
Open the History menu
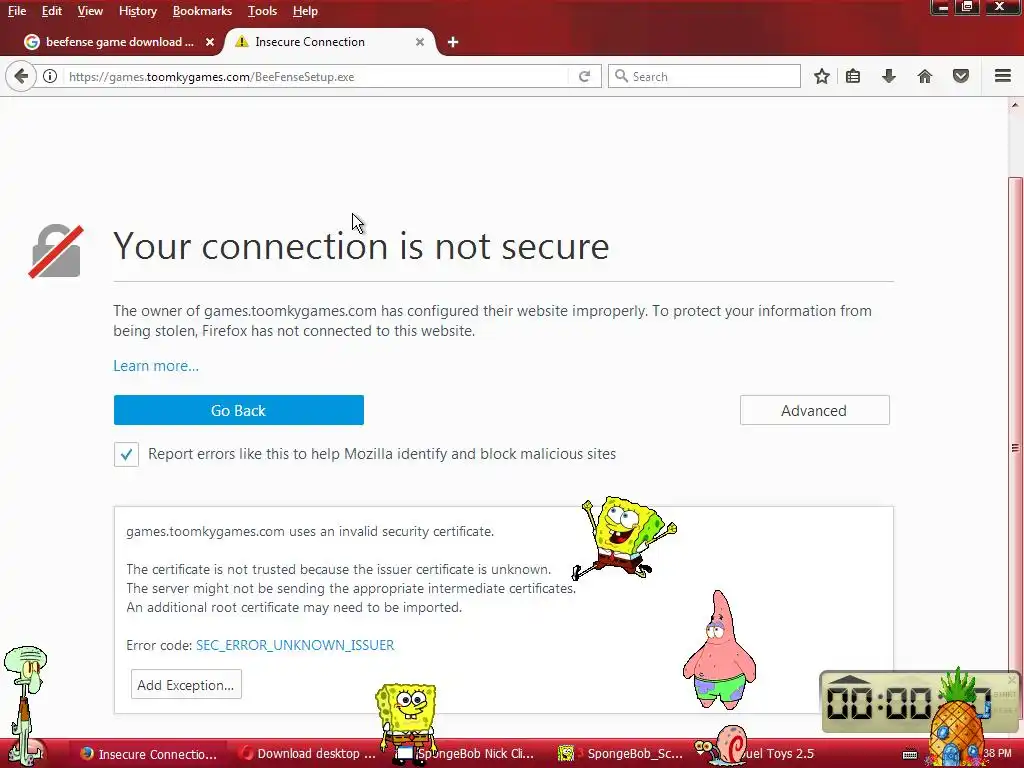138,11
